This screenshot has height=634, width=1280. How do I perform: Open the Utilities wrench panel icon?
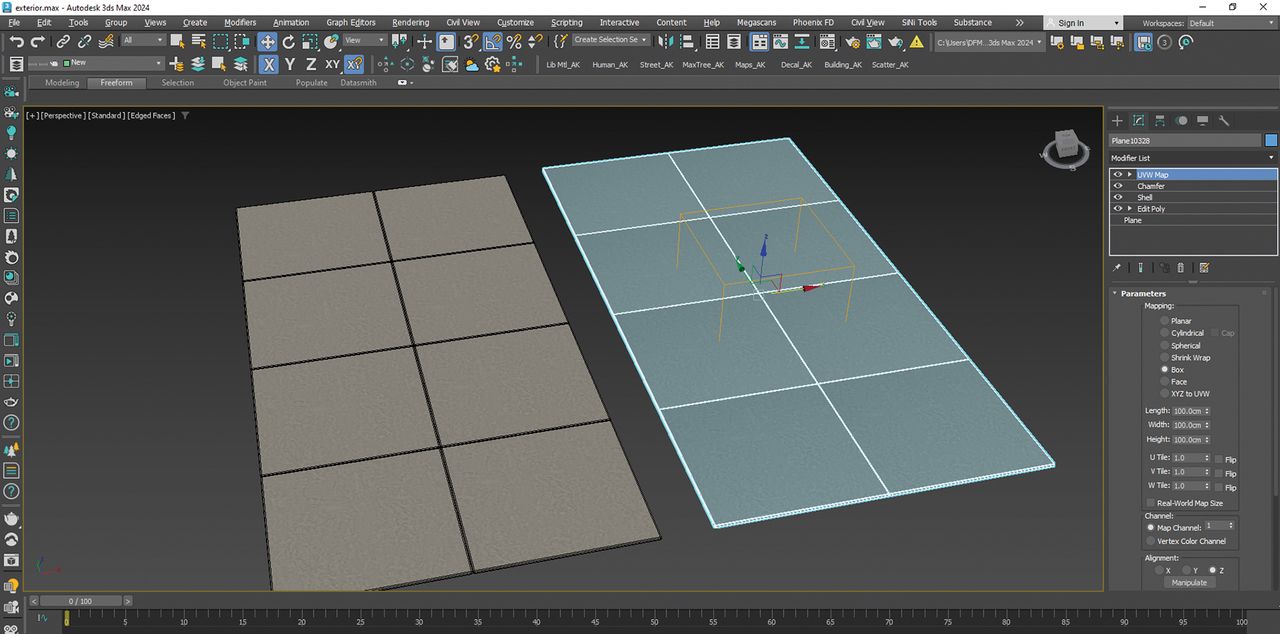point(1224,120)
